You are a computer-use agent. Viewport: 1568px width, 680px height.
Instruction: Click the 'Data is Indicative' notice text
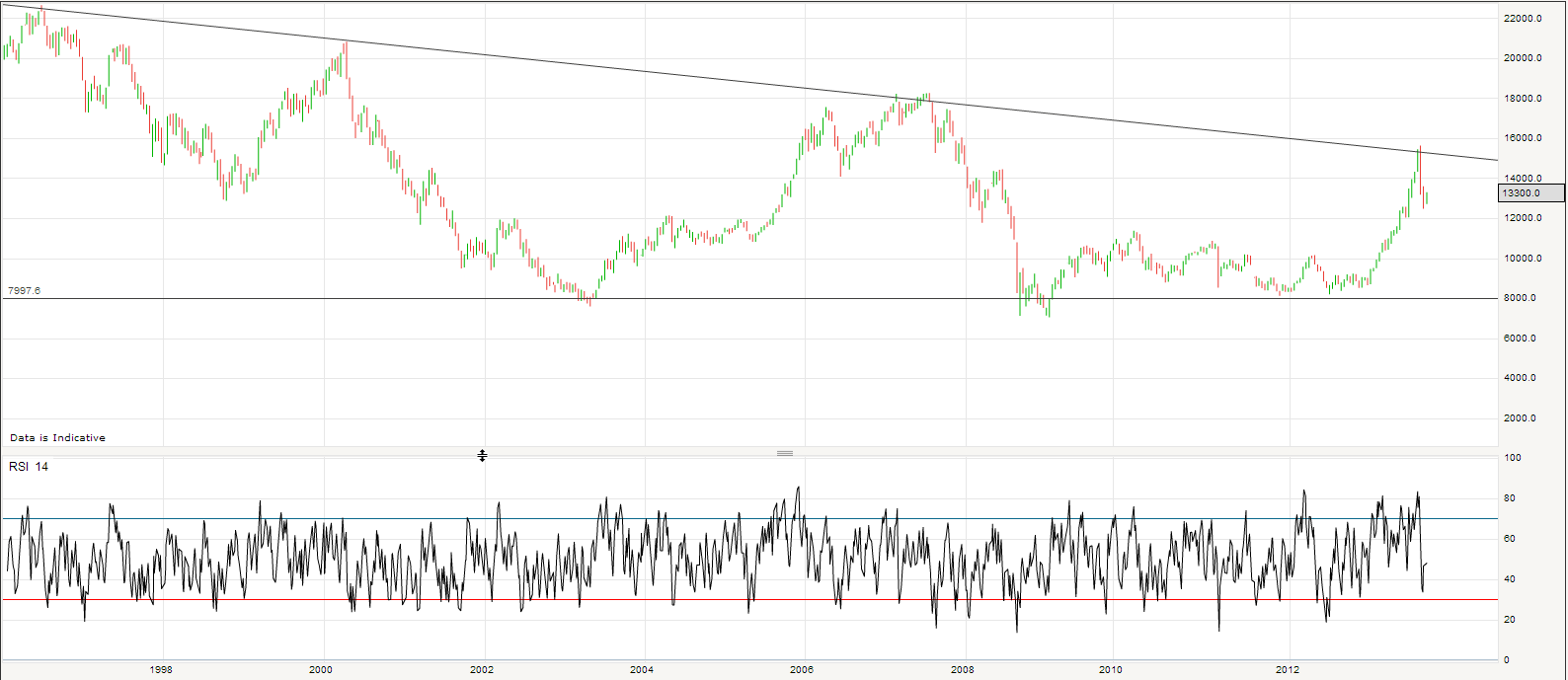[x=57, y=437]
